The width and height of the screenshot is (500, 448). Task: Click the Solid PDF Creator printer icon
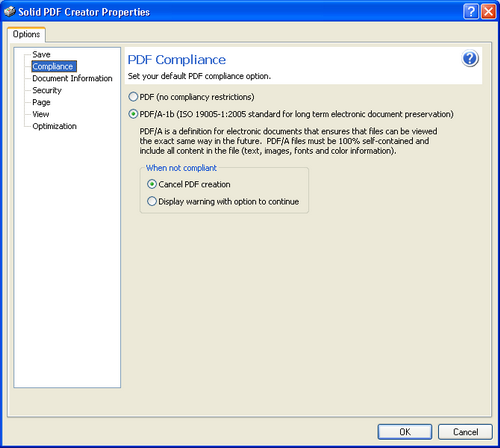[x=10, y=12]
